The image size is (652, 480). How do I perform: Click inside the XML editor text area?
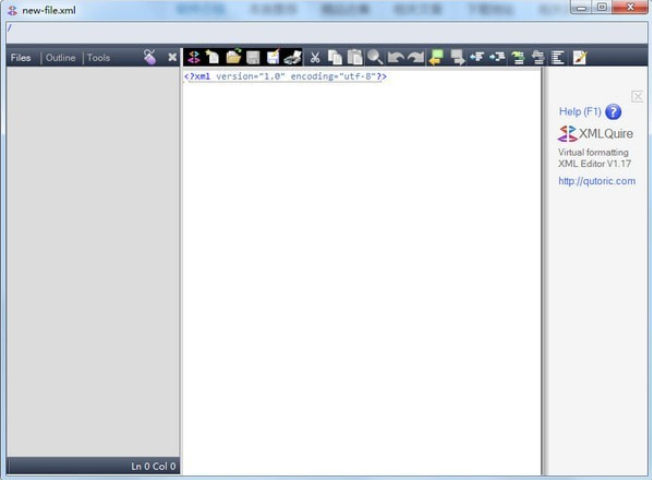coord(362,272)
